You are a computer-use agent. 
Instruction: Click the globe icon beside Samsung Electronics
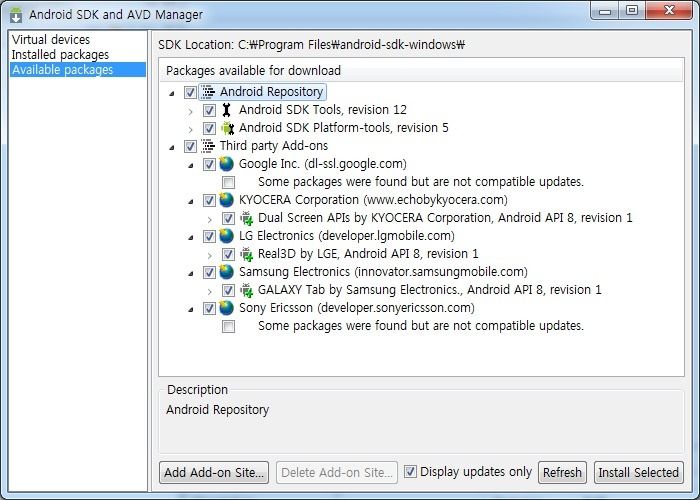coord(226,272)
